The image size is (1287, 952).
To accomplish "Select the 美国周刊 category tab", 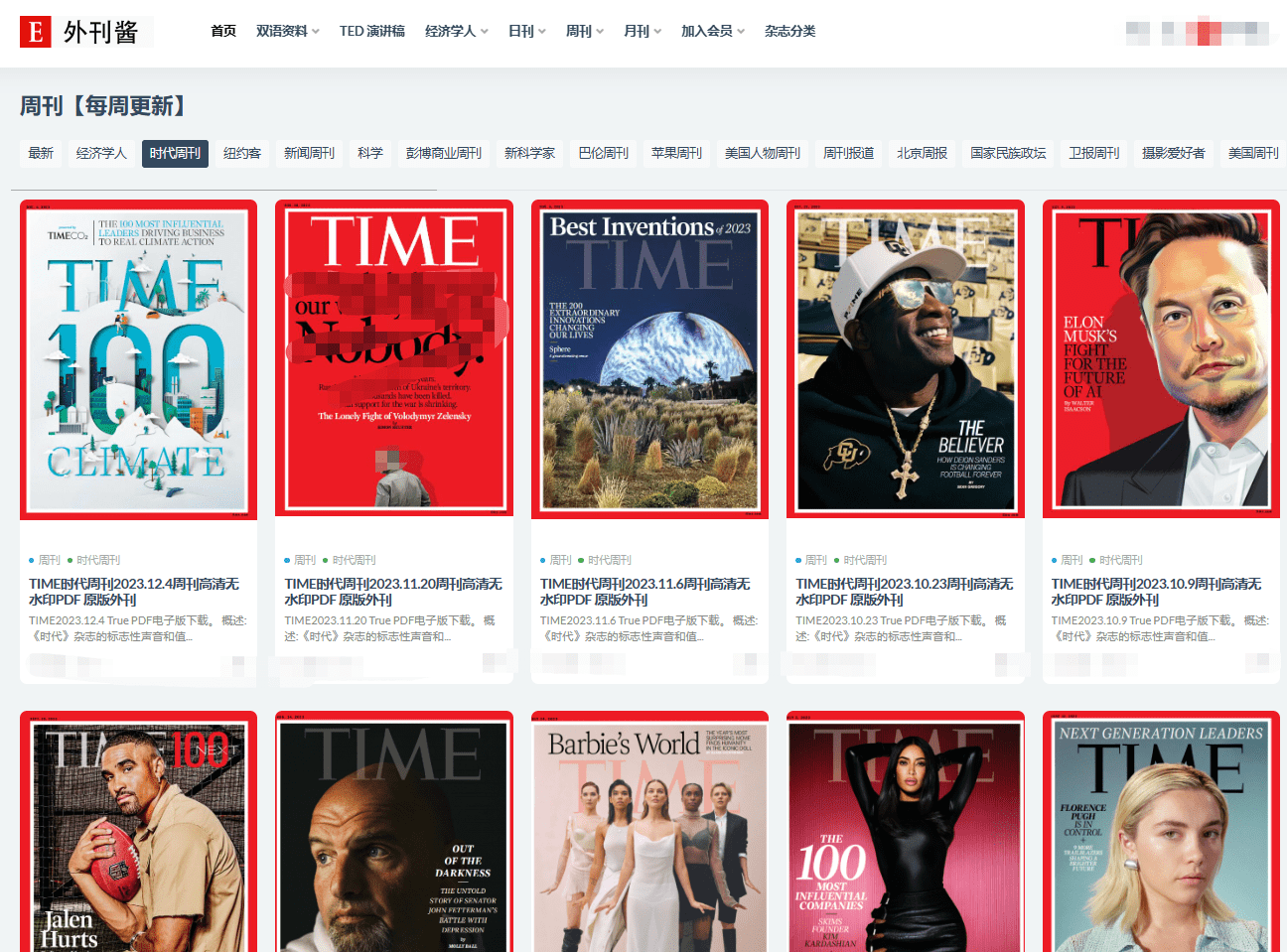I will coord(1253,153).
